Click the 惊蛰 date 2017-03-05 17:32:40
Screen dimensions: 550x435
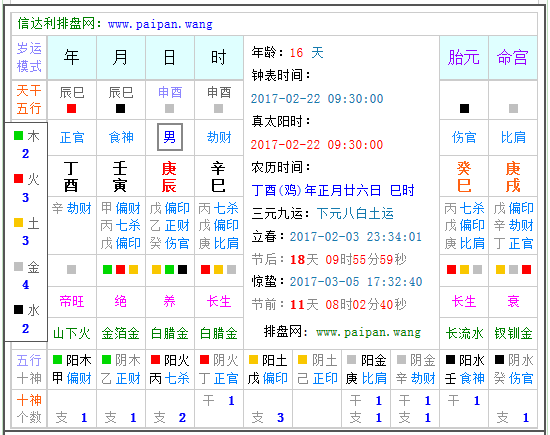[356, 282]
